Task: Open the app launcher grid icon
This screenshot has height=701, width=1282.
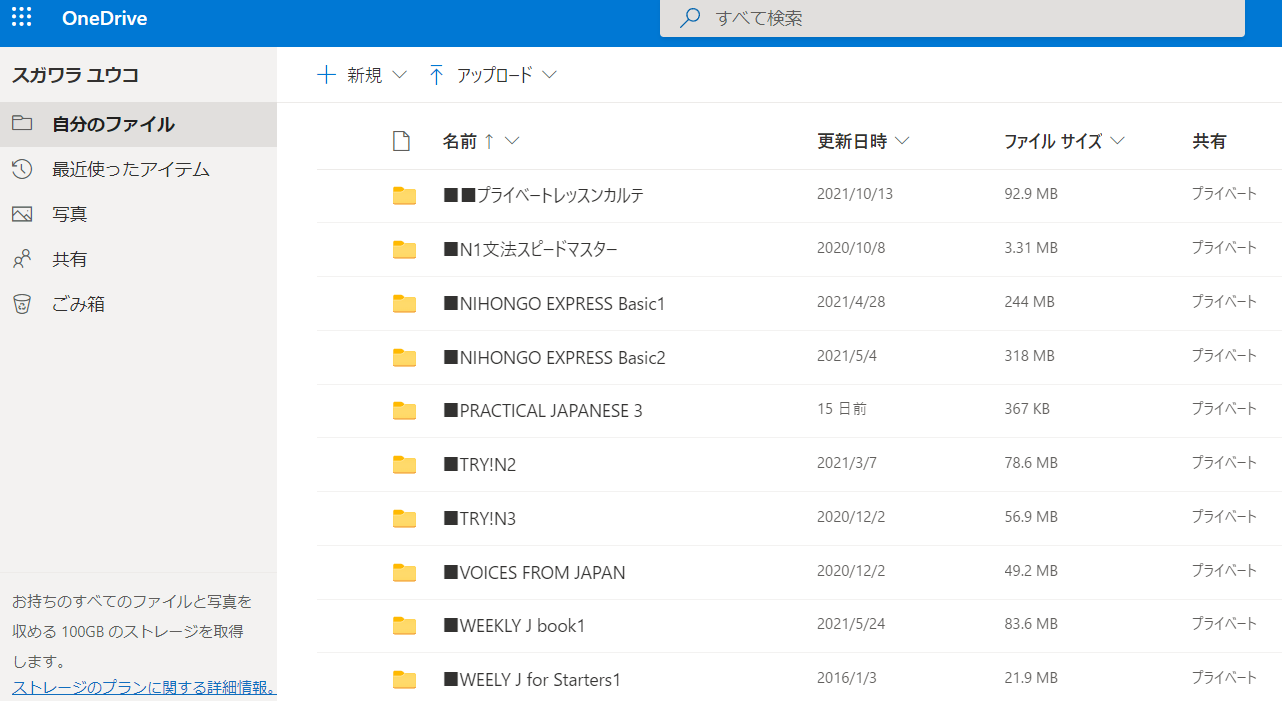Action: pos(21,17)
